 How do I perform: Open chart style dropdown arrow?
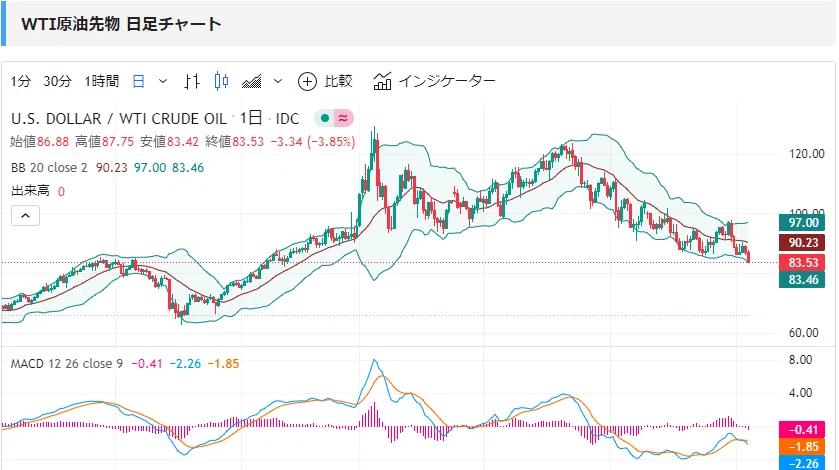coord(278,81)
